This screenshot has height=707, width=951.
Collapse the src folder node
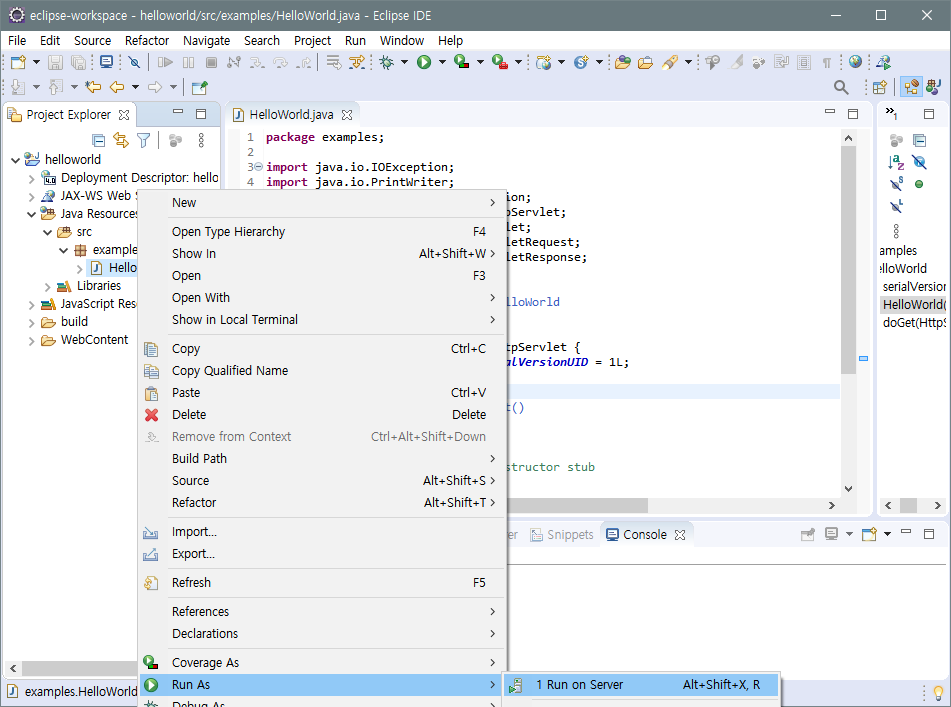click(47, 232)
